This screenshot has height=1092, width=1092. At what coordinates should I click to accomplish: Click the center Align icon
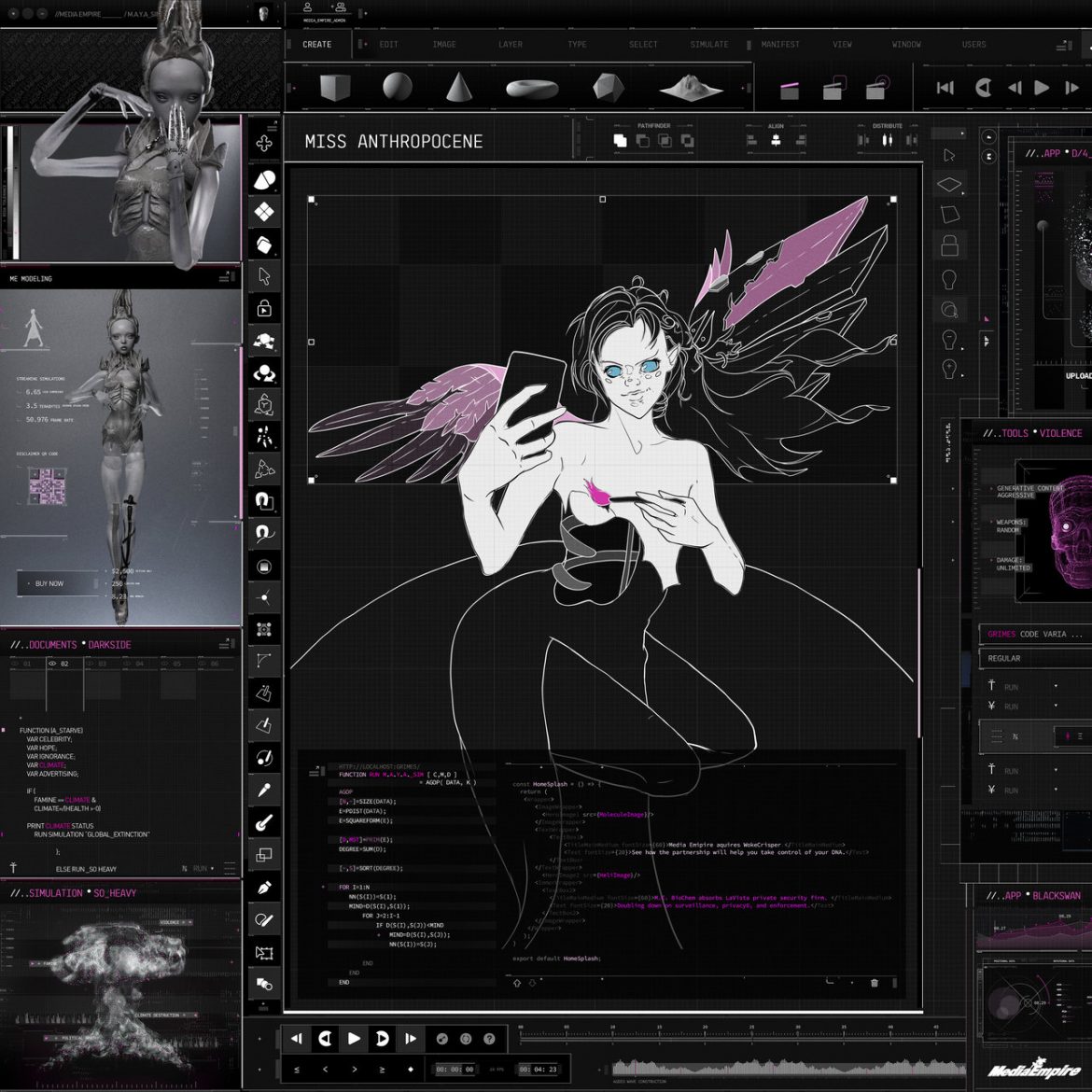[x=776, y=140]
